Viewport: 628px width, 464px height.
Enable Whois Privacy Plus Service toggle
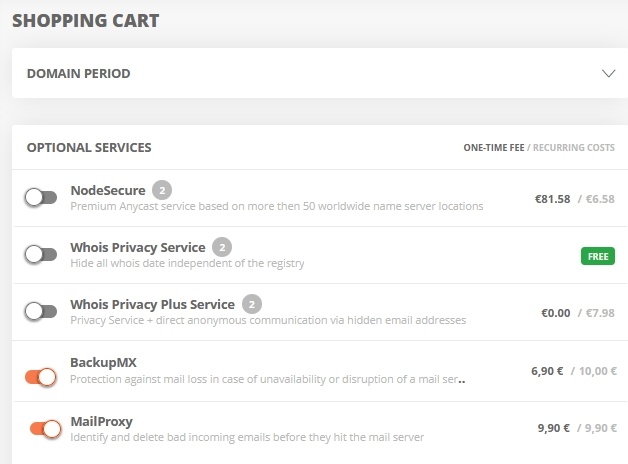click(x=41, y=311)
